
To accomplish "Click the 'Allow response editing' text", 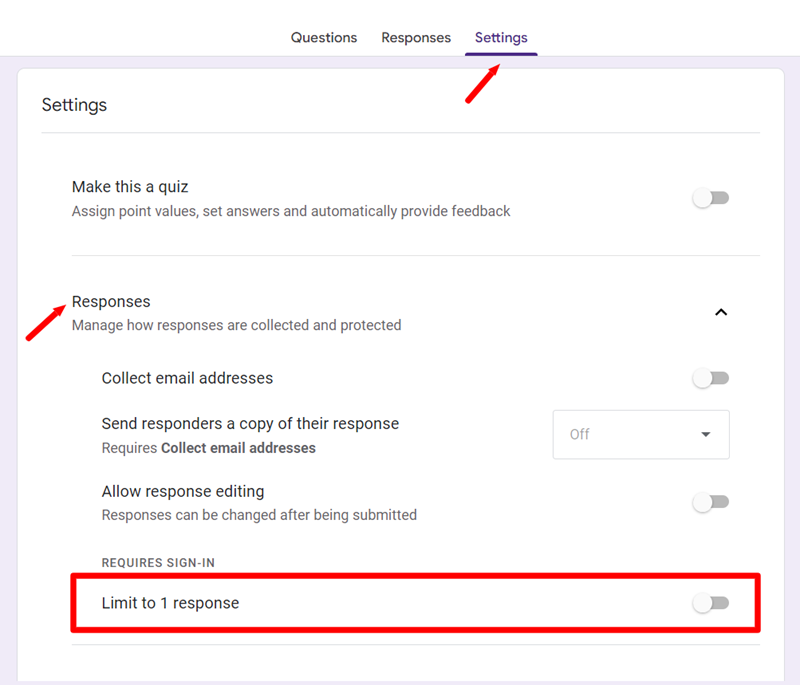I will [183, 491].
